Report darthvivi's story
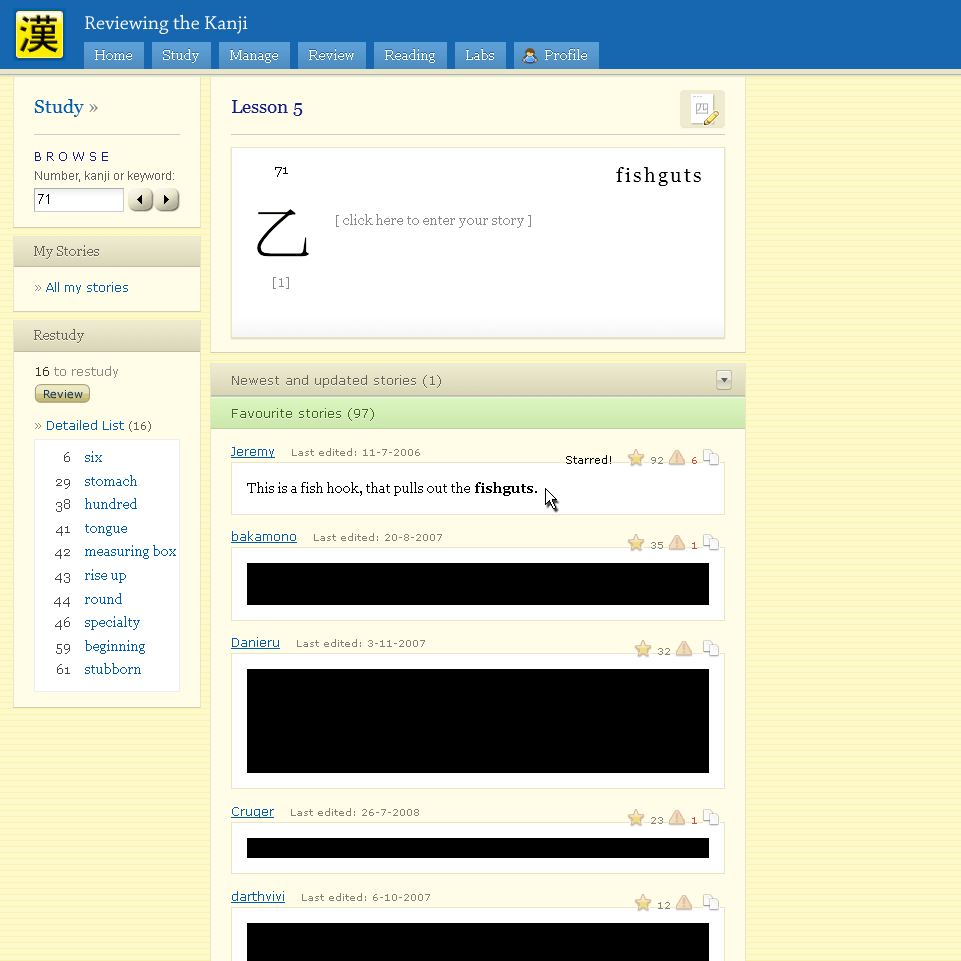 [x=684, y=903]
